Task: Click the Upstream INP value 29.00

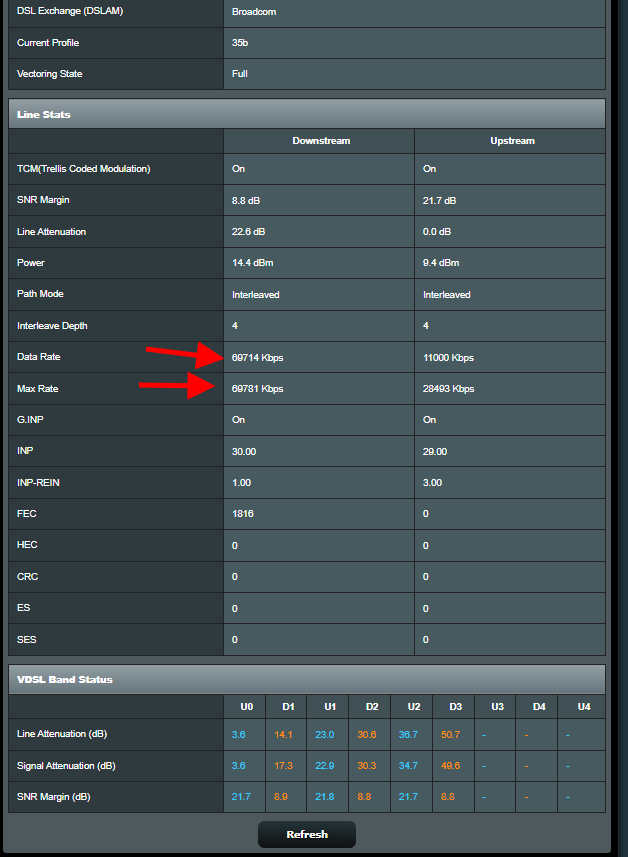Action: pyautogui.click(x=435, y=451)
